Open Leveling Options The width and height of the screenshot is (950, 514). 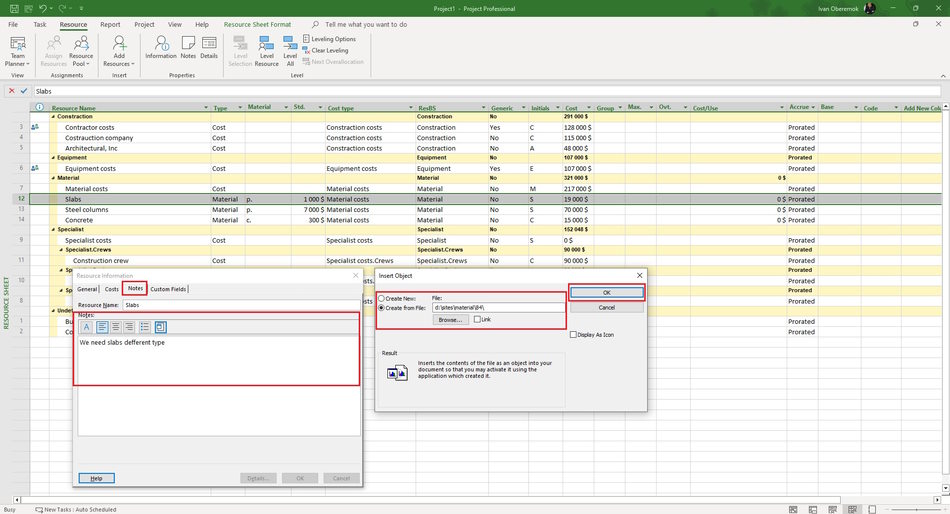[329, 39]
